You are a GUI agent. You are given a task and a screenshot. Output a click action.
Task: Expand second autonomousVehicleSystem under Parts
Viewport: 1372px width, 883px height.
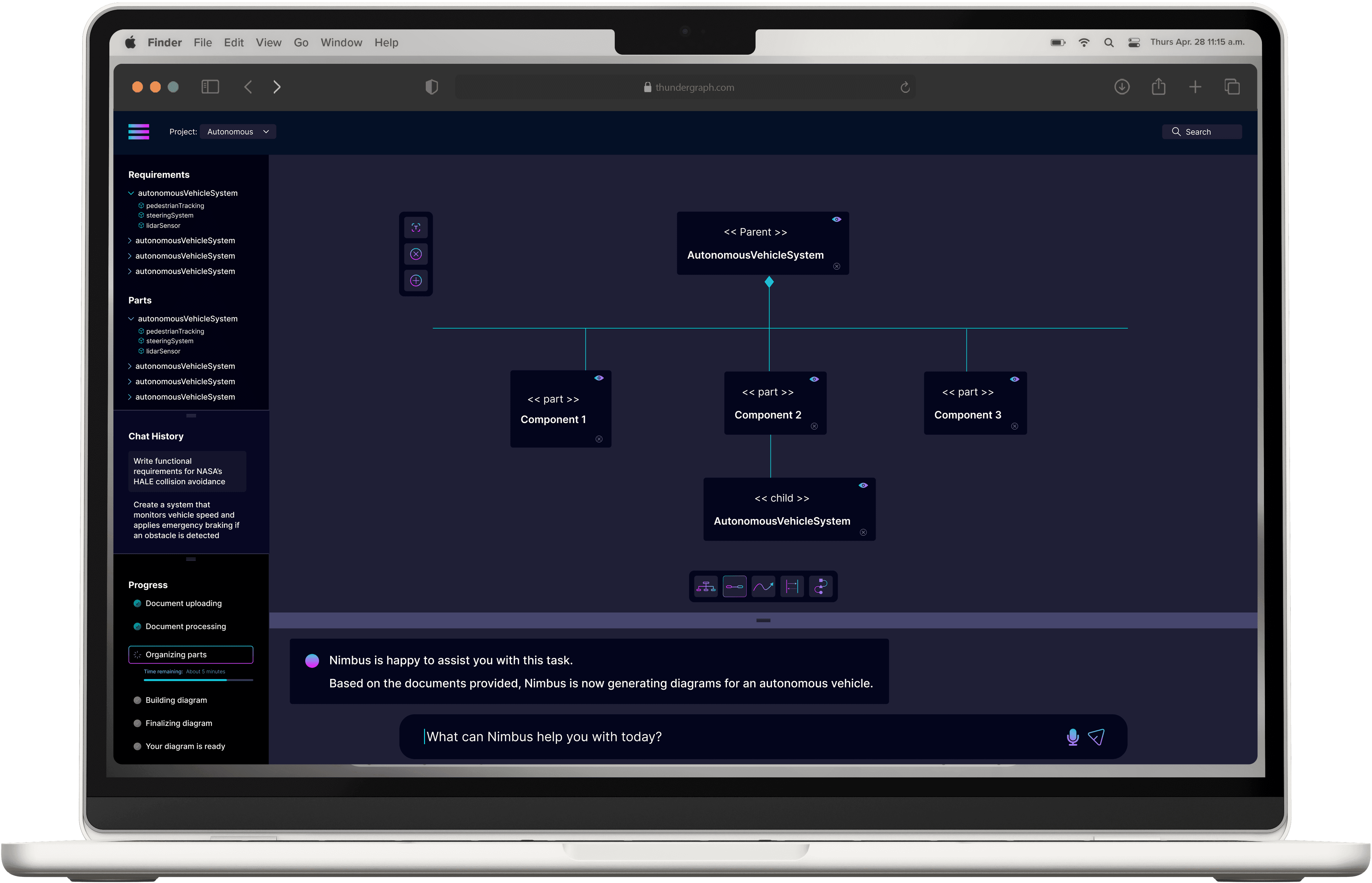point(130,366)
